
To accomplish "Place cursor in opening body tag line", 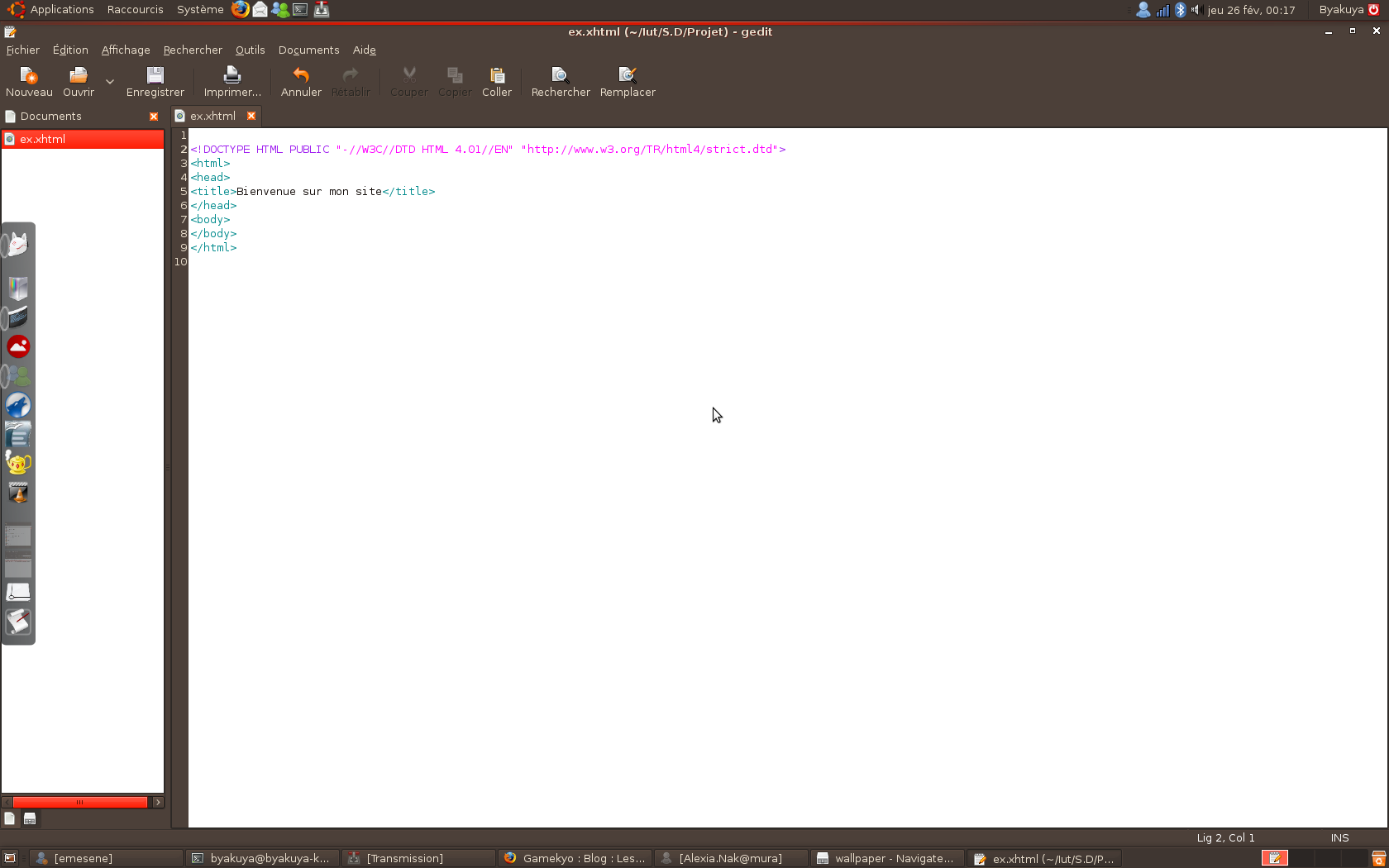I will 210,220.
